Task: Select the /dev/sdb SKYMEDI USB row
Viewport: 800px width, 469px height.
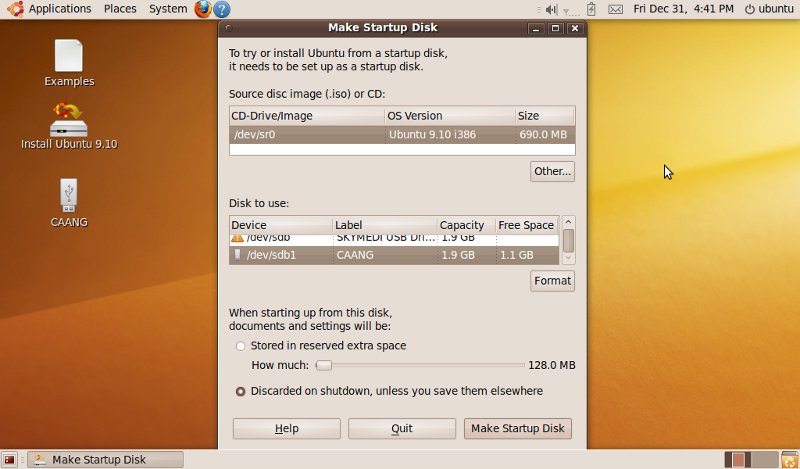Action: click(x=394, y=239)
